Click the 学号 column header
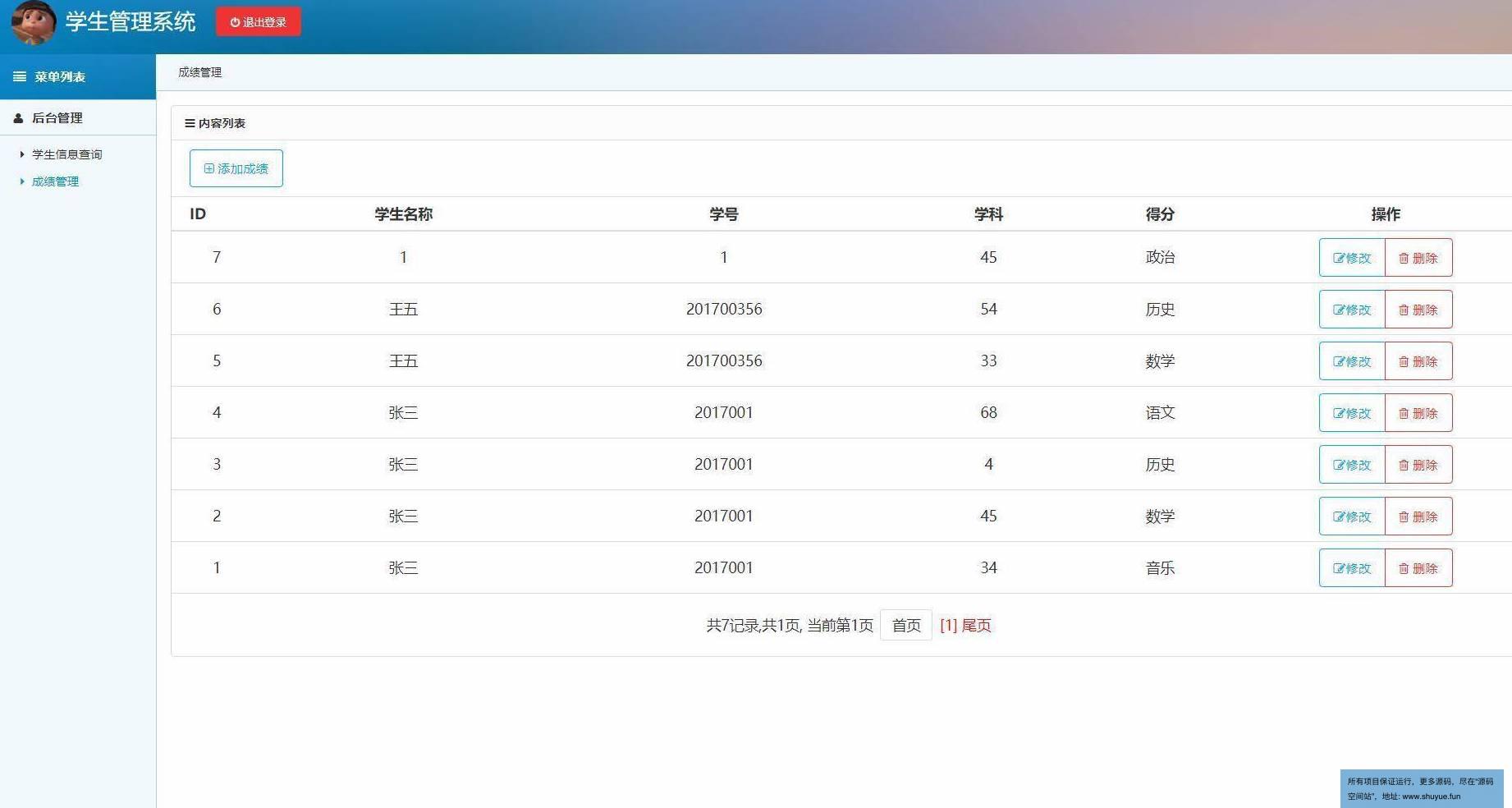 coord(724,214)
